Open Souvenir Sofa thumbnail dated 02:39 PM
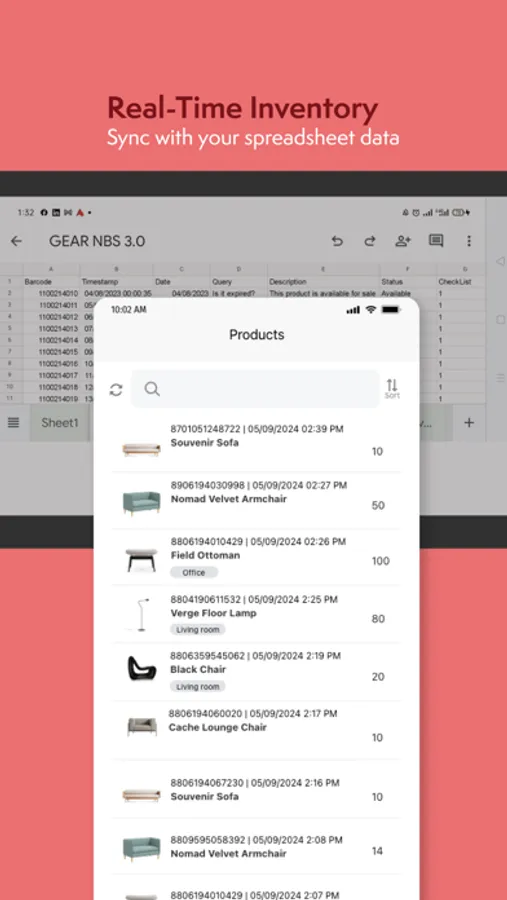Viewport: 507px width, 900px height. pyautogui.click(x=141, y=449)
